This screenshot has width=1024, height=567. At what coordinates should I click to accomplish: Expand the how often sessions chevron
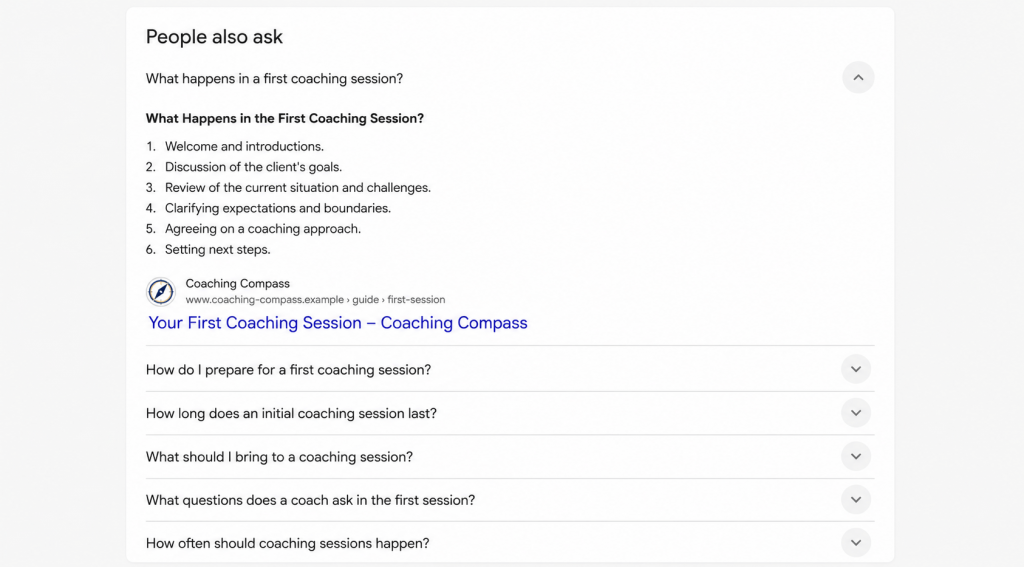pyautogui.click(x=856, y=543)
